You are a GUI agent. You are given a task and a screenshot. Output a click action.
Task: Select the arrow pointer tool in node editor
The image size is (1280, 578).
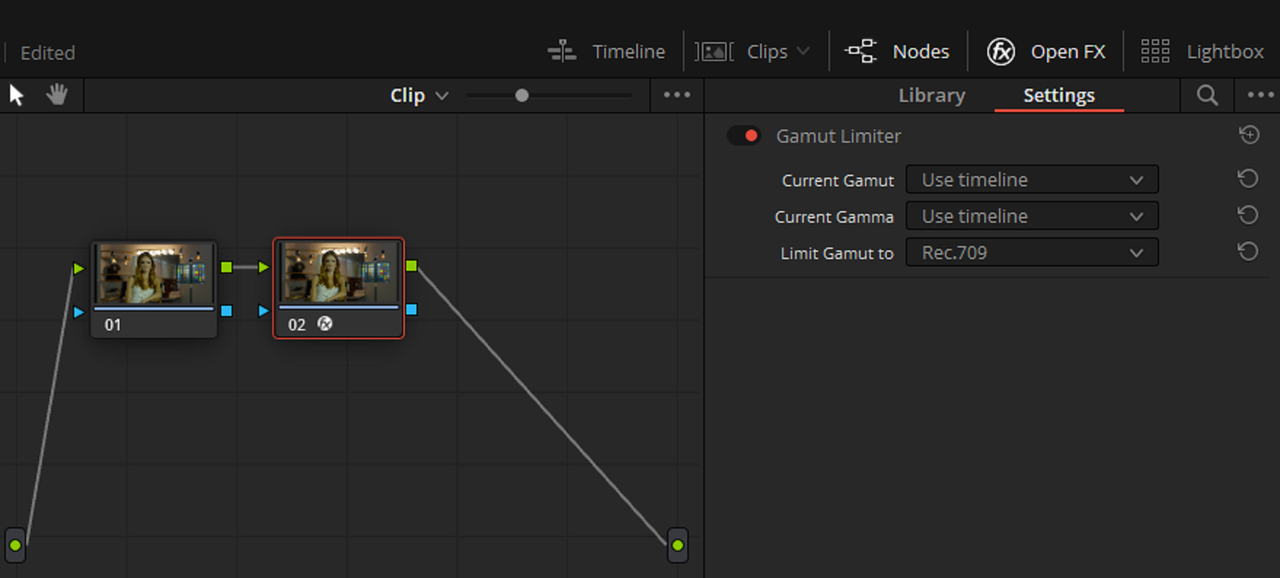[16, 95]
